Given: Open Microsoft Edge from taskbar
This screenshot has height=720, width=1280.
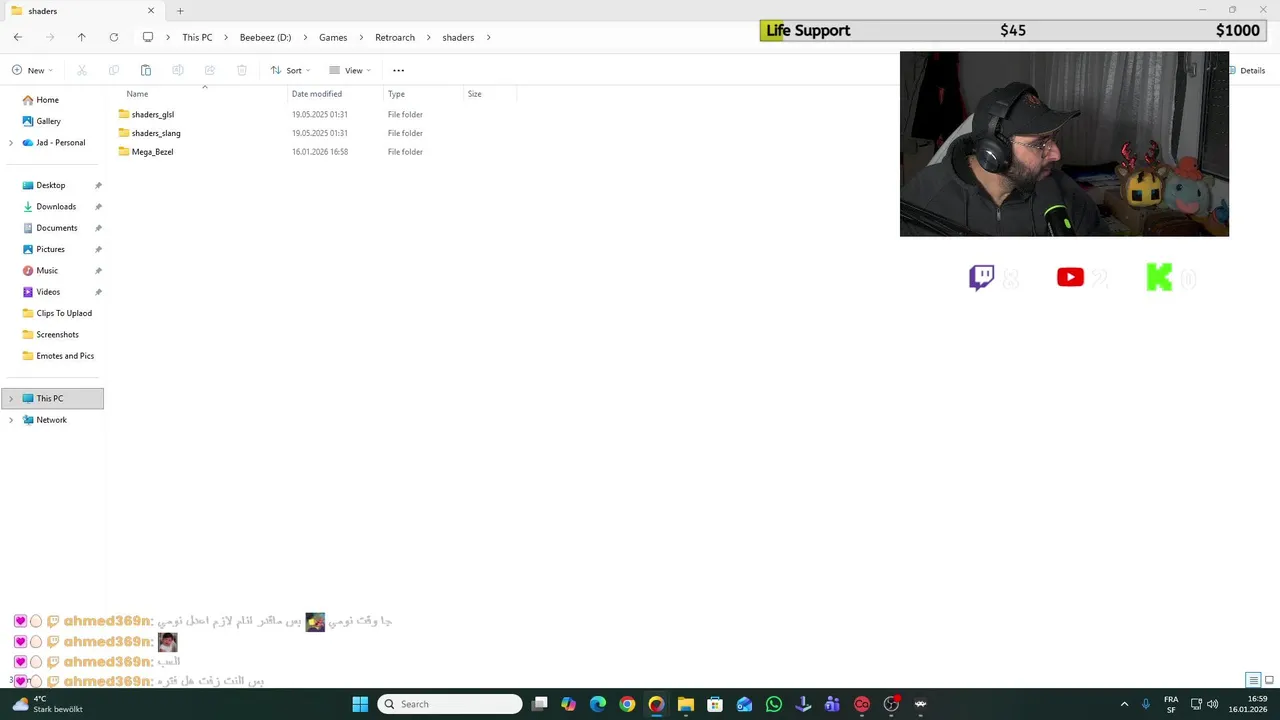Looking at the screenshot, I should coord(598,704).
